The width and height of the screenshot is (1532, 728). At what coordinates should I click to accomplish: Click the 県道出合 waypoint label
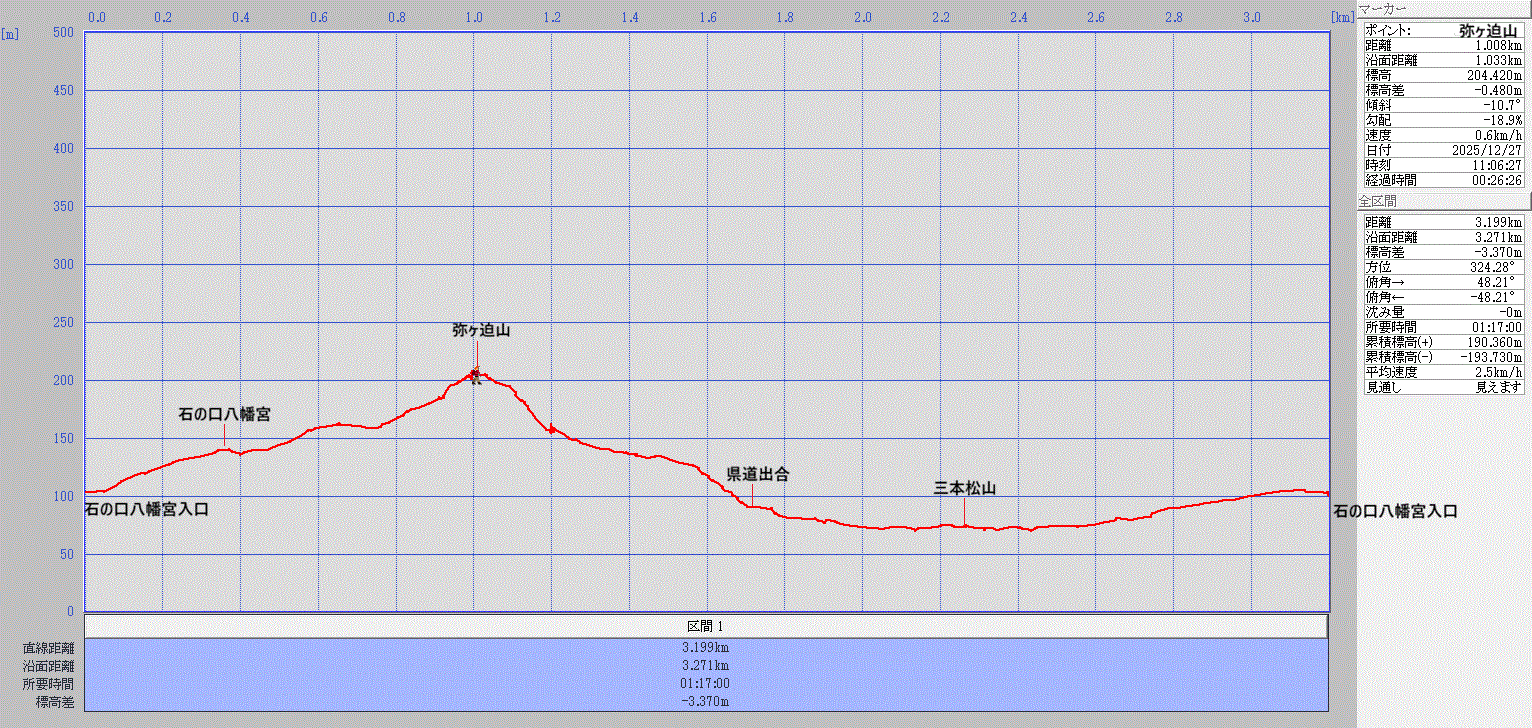(x=757, y=475)
